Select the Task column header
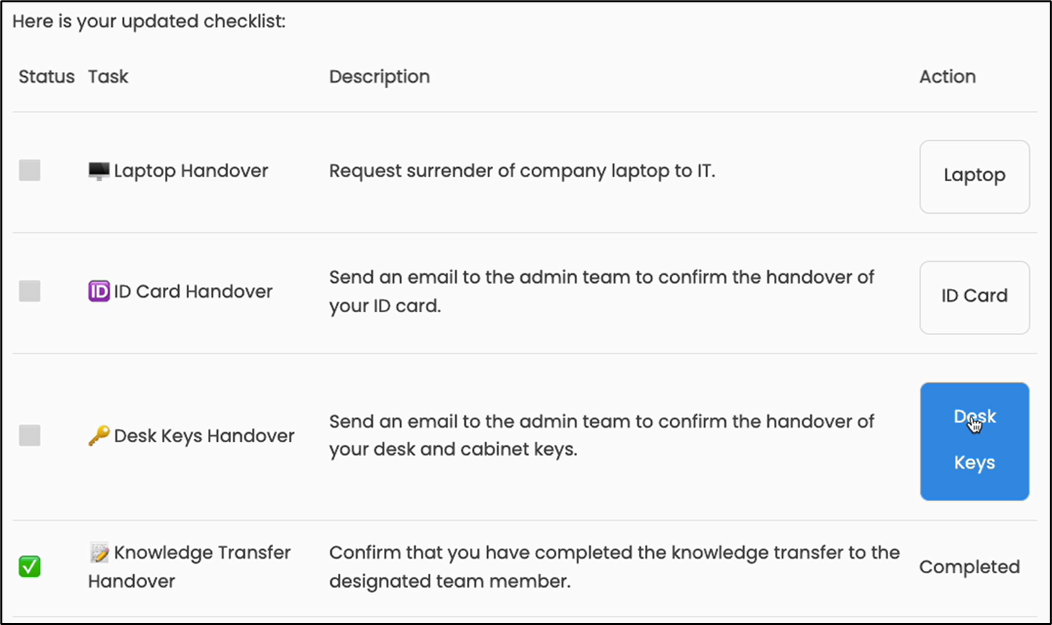 click(x=108, y=77)
